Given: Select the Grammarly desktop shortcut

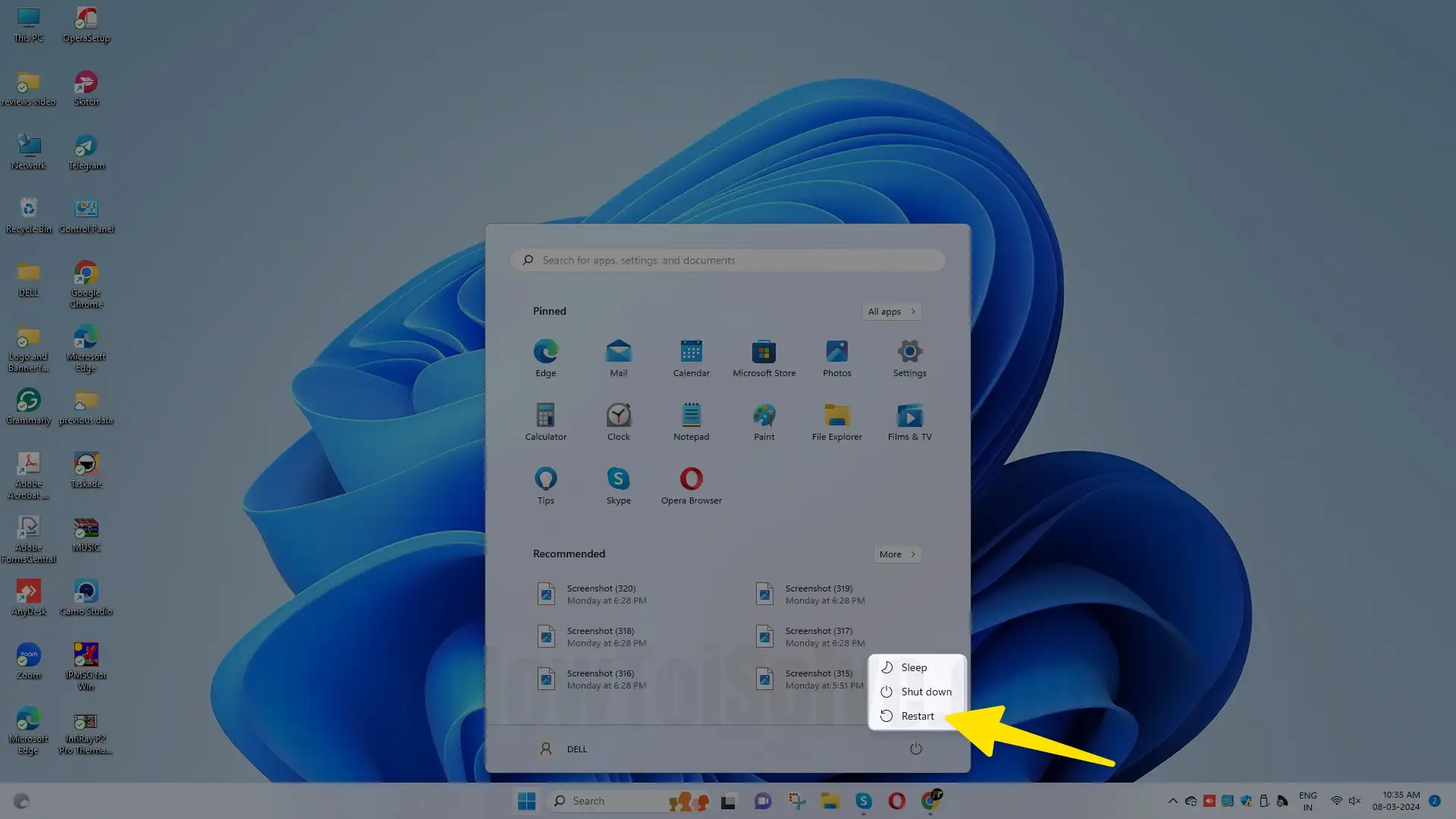Looking at the screenshot, I should click(29, 407).
